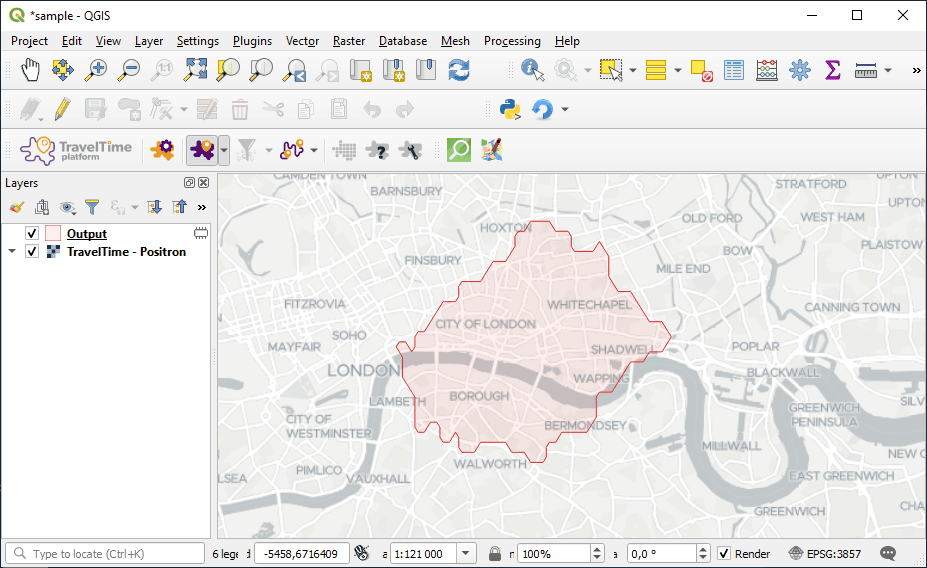Image resolution: width=927 pixels, height=568 pixels.
Task: Expand the hidden main toolbar overflow chevron
Action: point(916,70)
